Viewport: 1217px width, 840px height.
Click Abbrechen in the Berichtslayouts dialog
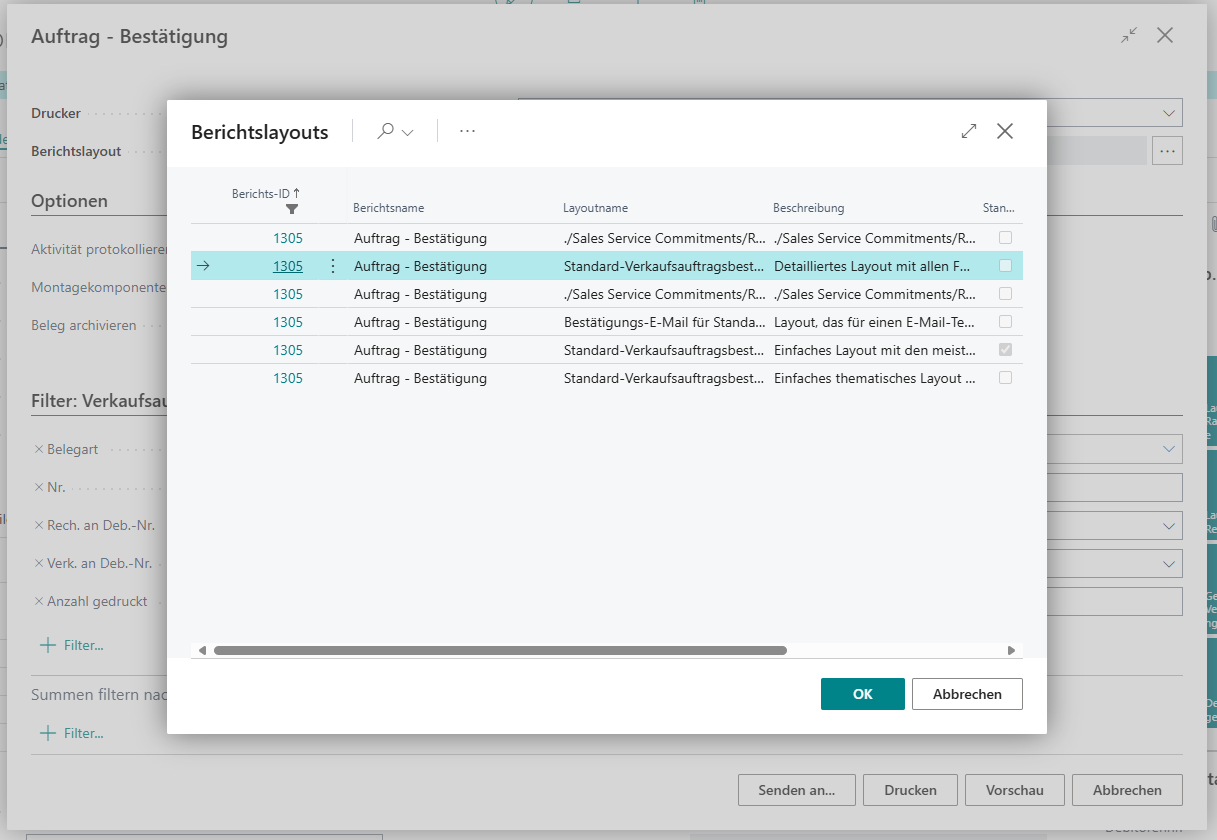click(967, 694)
